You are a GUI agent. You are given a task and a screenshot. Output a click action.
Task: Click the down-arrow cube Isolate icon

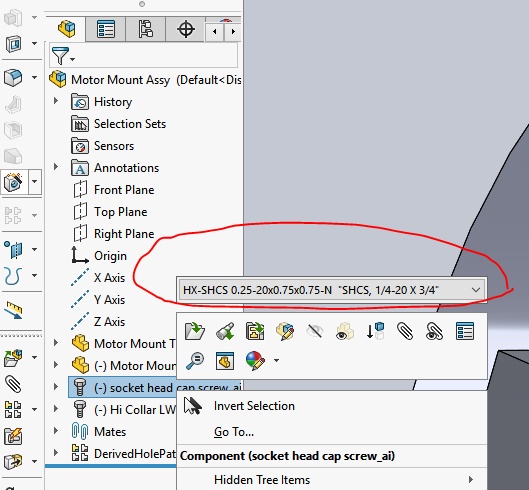[x=375, y=331]
